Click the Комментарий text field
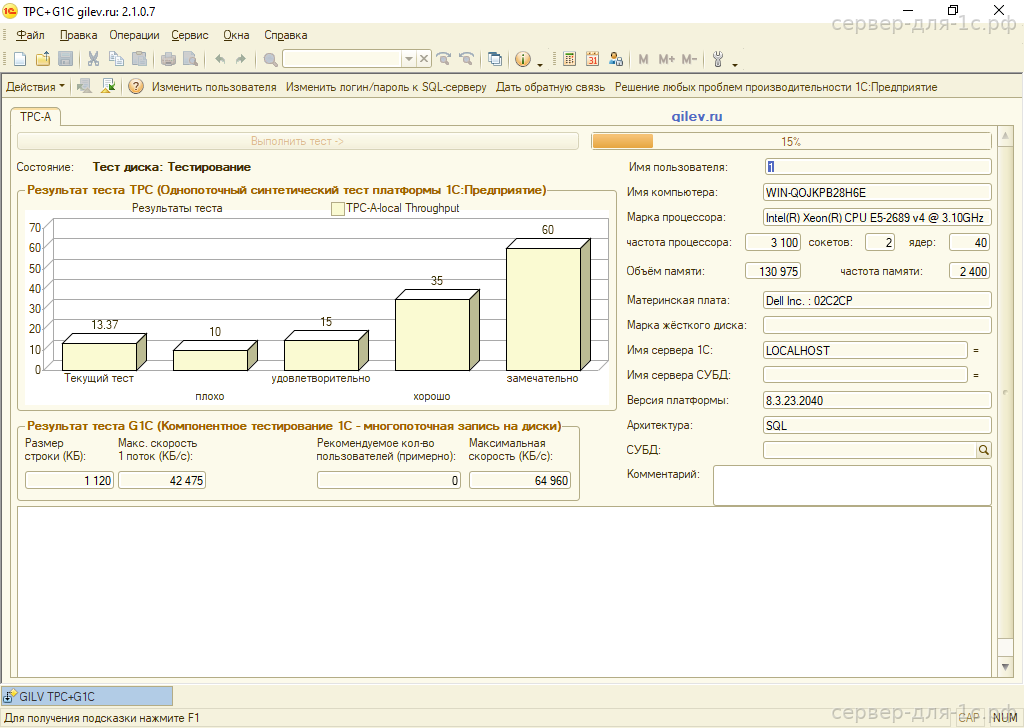 [x=852, y=485]
